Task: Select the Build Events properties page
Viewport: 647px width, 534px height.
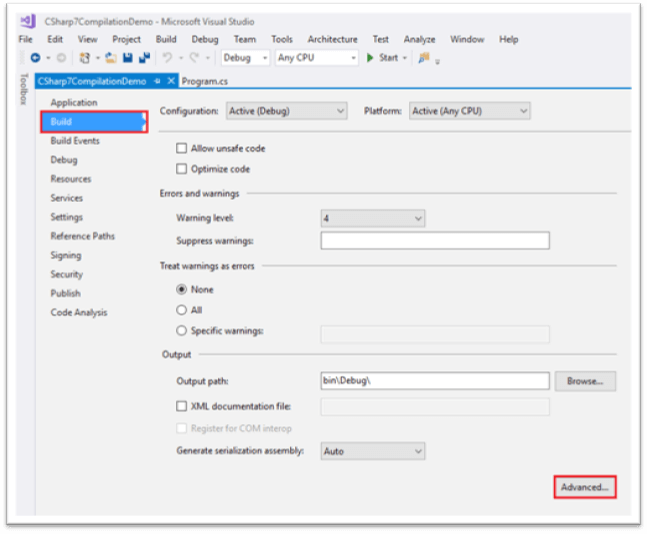Action: tap(75, 141)
